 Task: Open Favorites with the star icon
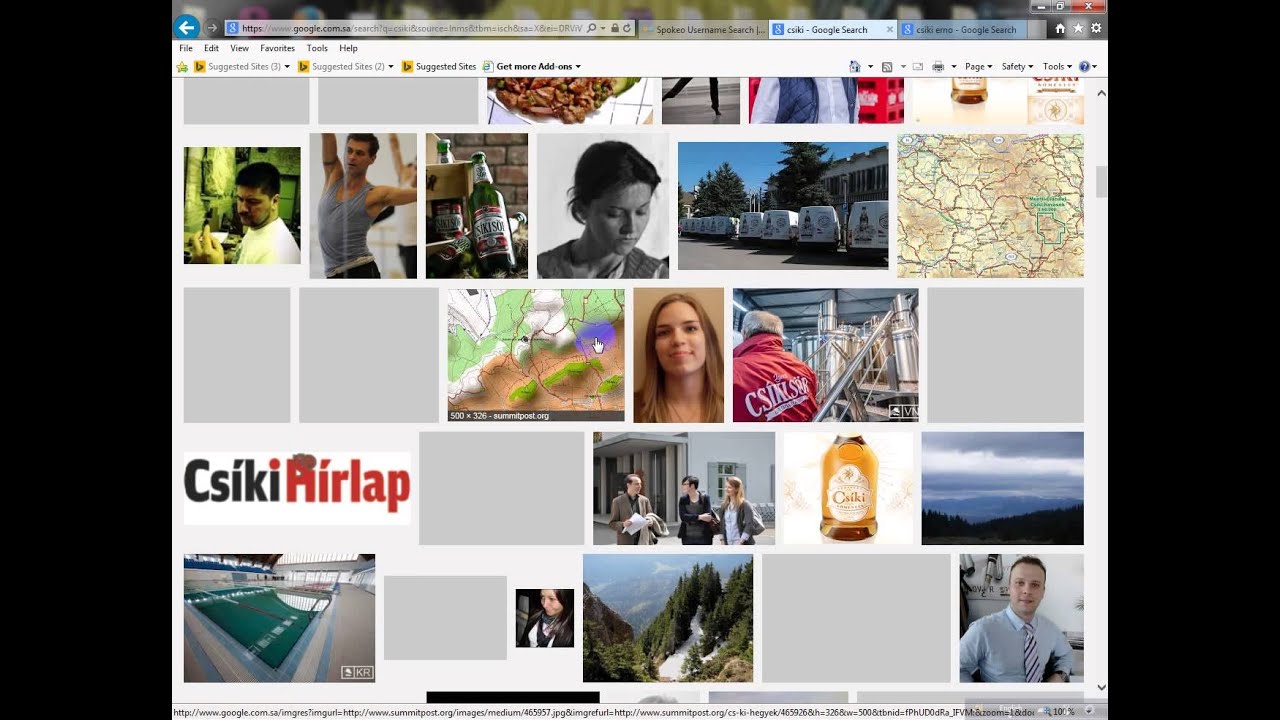(x=1078, y=29)
